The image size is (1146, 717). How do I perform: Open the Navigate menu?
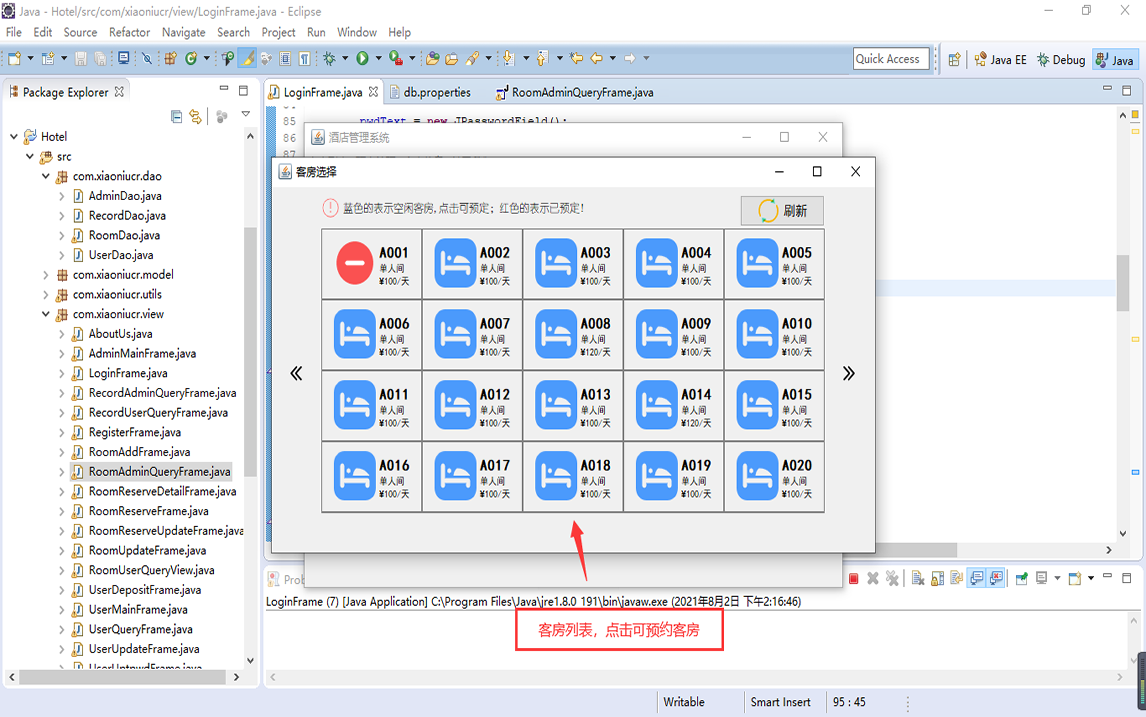183,32
